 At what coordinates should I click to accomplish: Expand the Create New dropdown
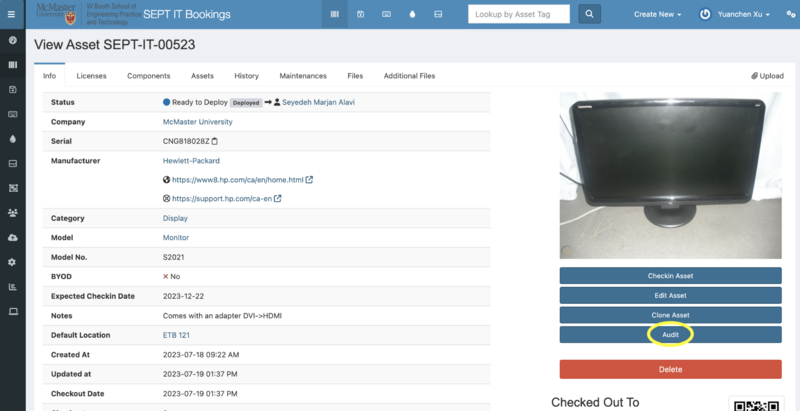coord(658,15)
